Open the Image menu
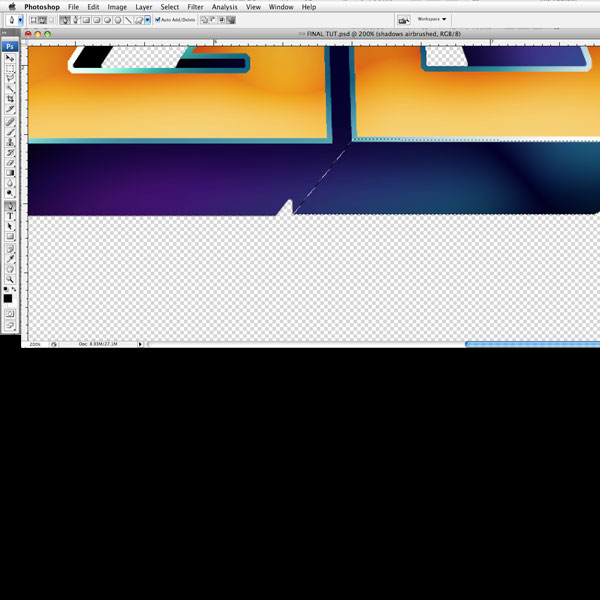 coord(117,7)
